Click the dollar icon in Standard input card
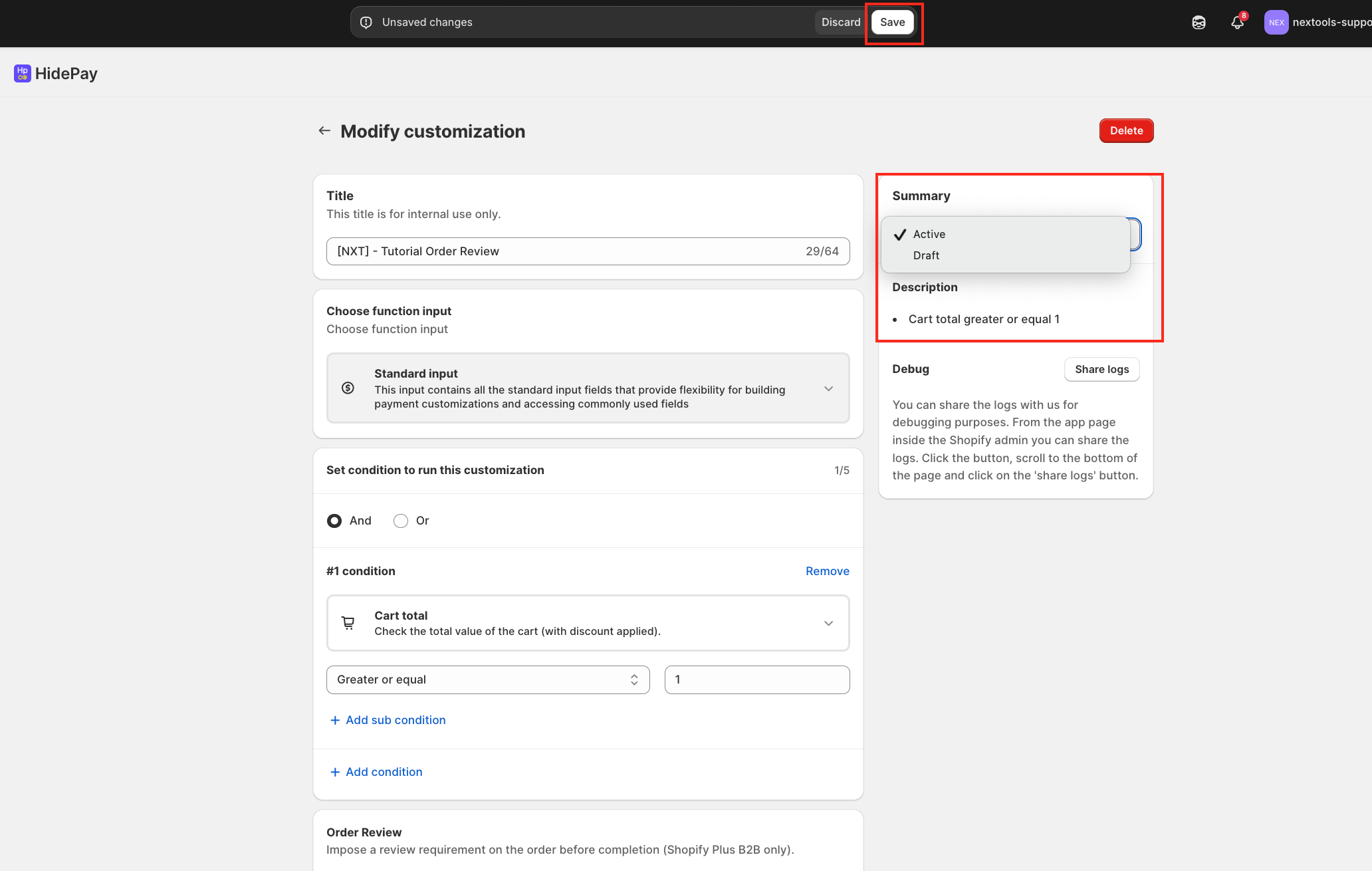Viewport: 1372px width, 871px height. [348, 388]
